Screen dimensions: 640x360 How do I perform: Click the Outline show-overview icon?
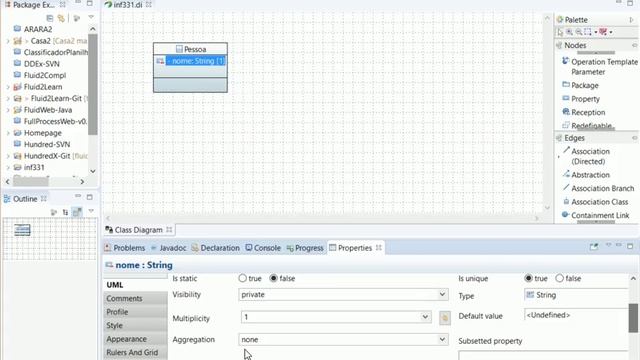point(77,212)
